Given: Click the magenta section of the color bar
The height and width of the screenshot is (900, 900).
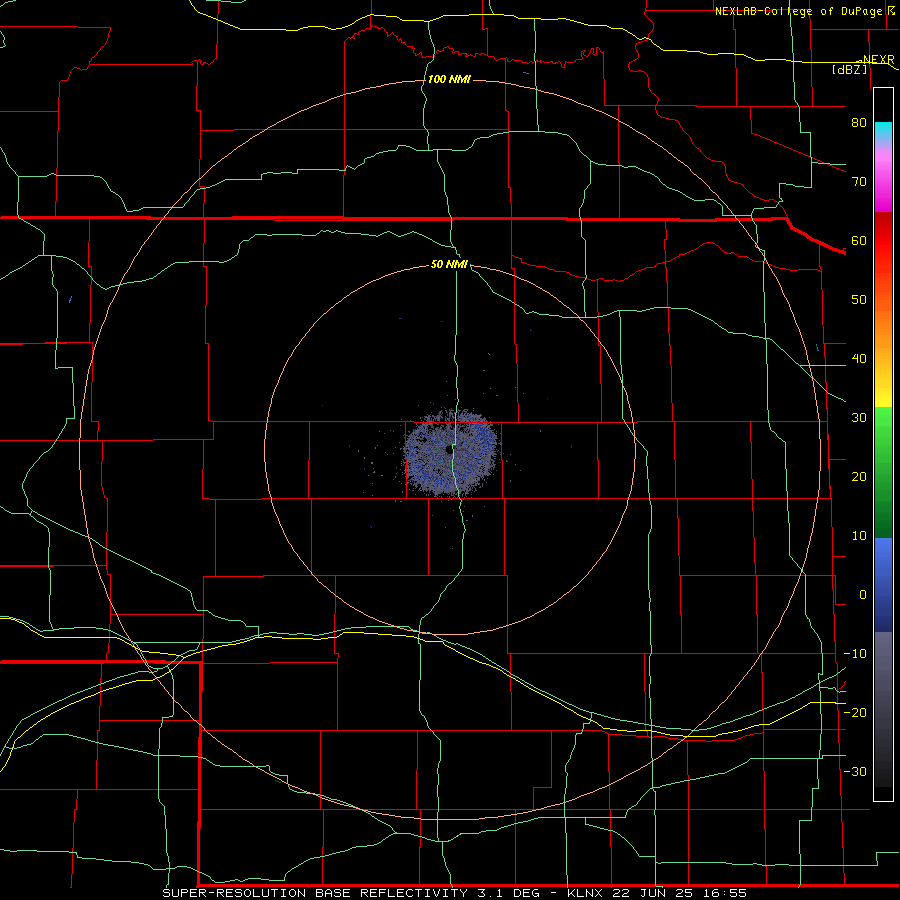Looking at the screenshot, I should pyautogui.click(x=883, y=181).
